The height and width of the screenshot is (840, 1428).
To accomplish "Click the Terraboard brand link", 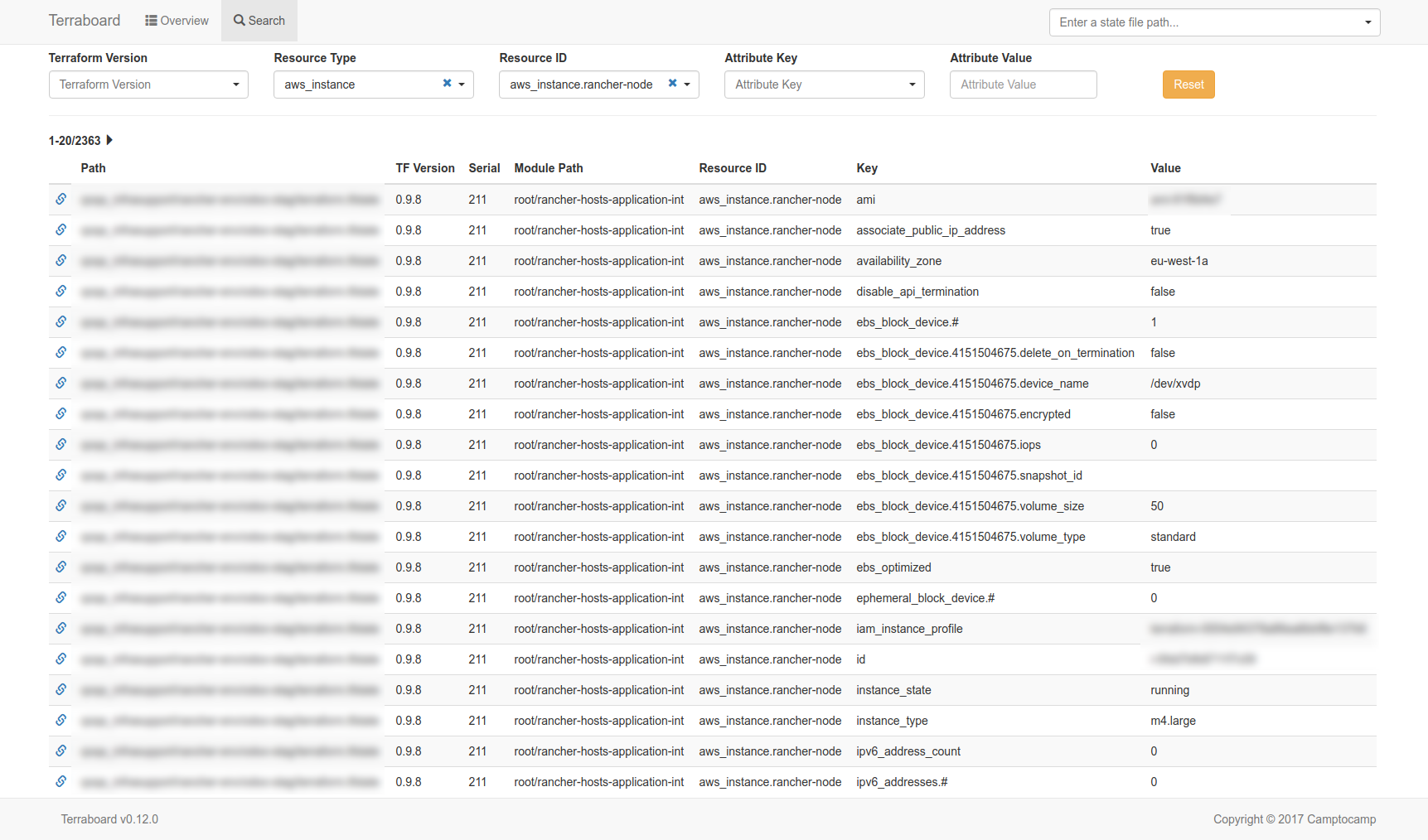I will [85, 21].
